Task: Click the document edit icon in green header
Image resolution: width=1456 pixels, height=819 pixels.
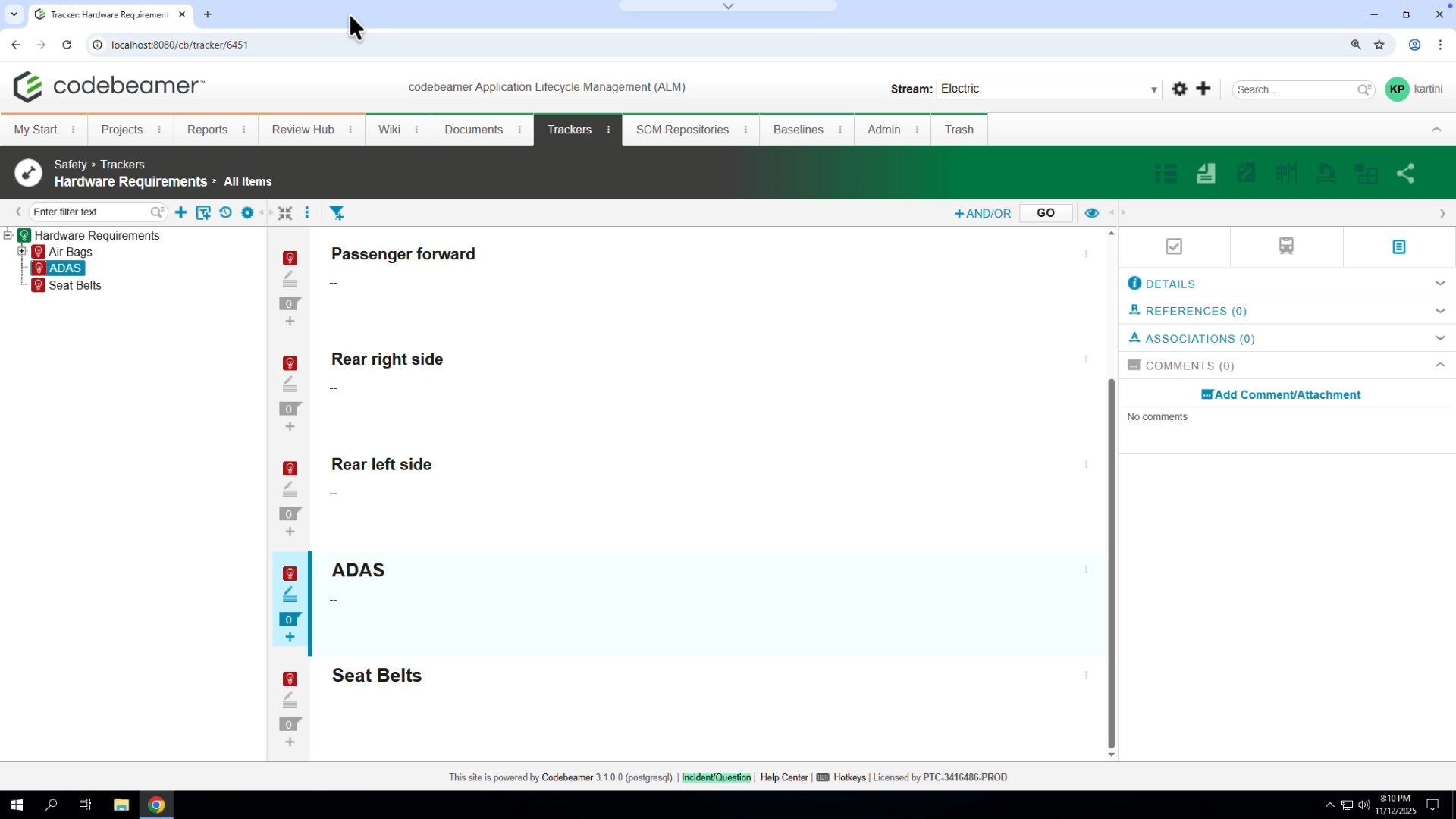Action: (1247, 173)
